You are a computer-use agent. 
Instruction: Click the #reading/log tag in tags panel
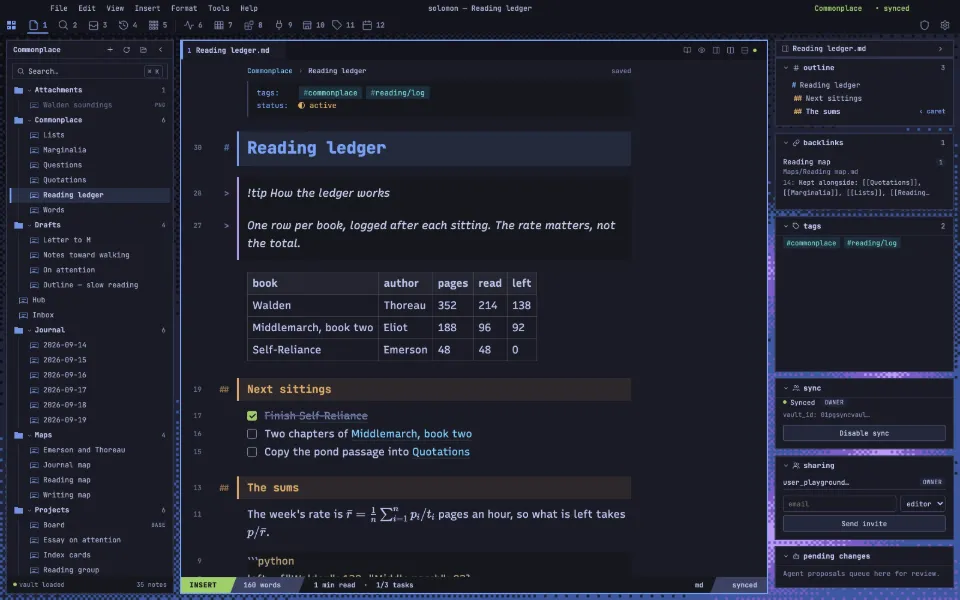coord(871,243)
